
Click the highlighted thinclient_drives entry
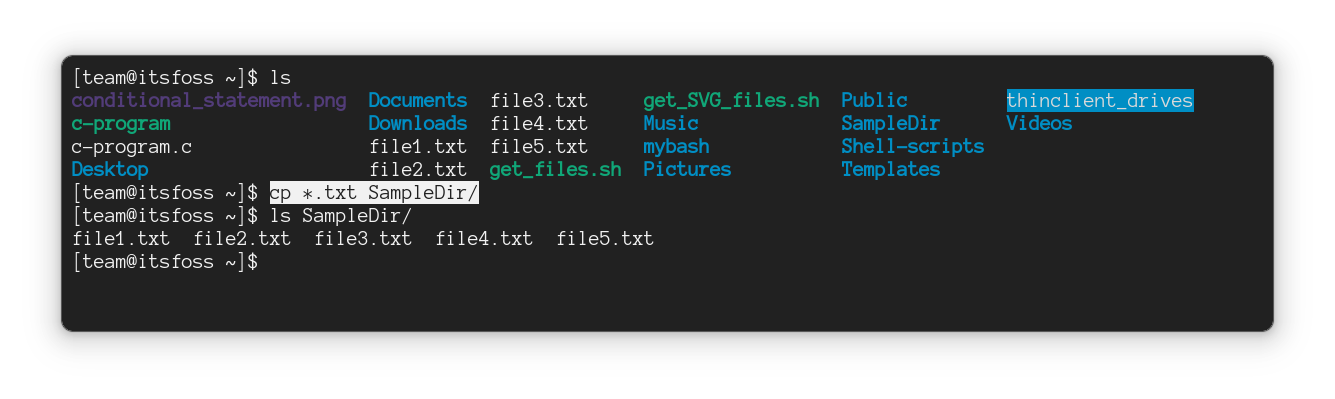click(x=1100, y=101)
